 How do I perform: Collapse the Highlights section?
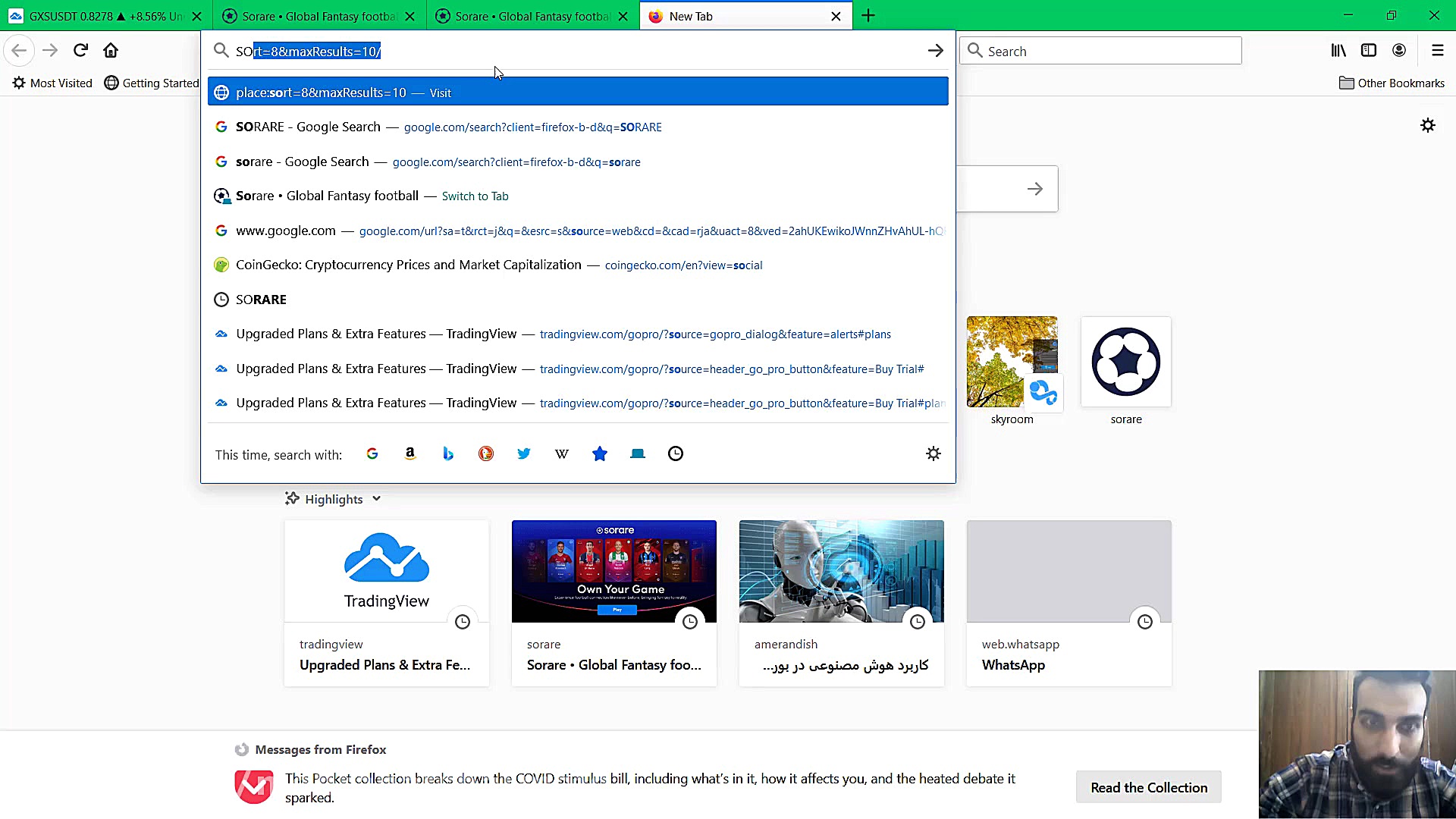click(x=333, y=499)
